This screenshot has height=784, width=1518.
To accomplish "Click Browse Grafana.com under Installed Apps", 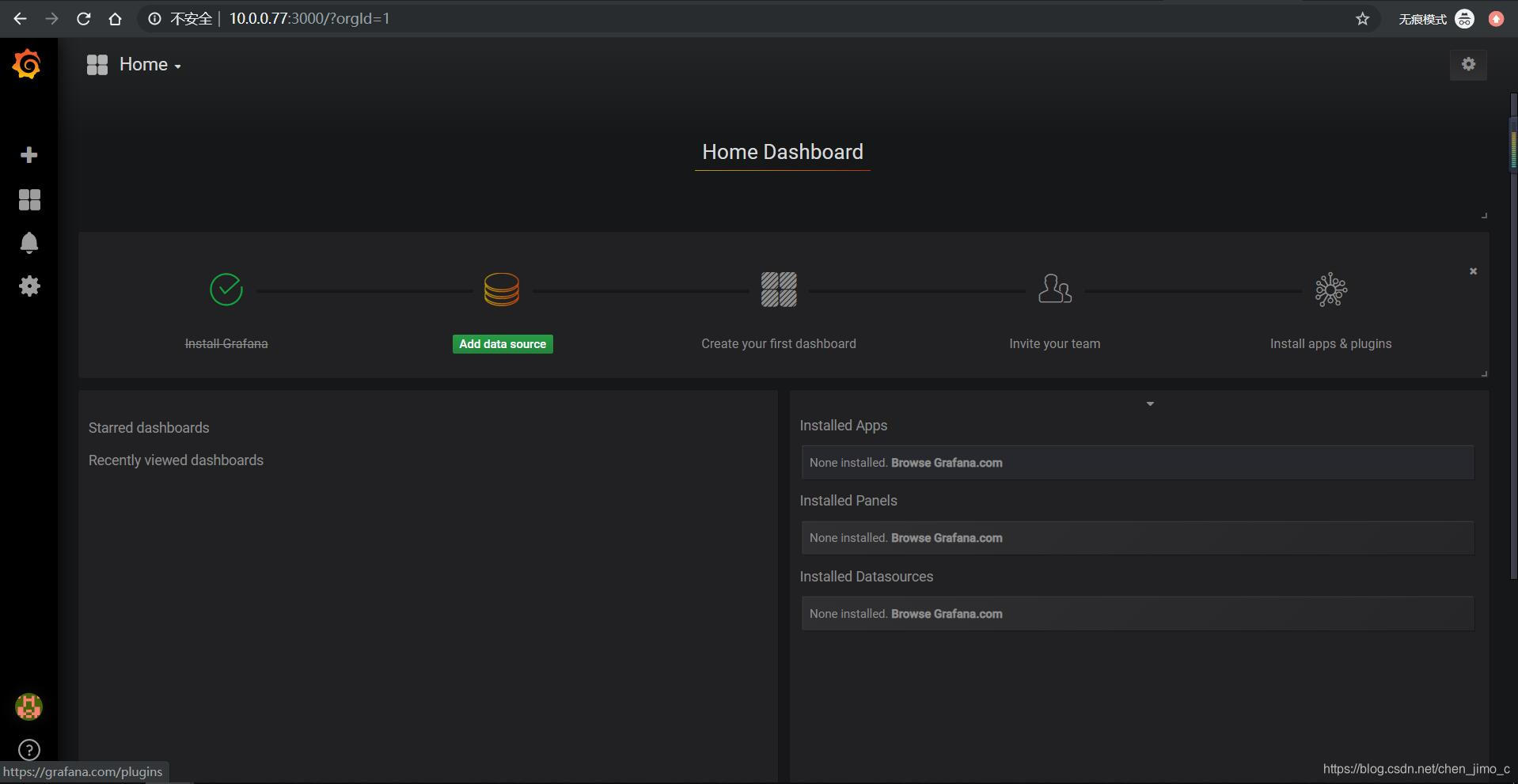I will (947, 463).
